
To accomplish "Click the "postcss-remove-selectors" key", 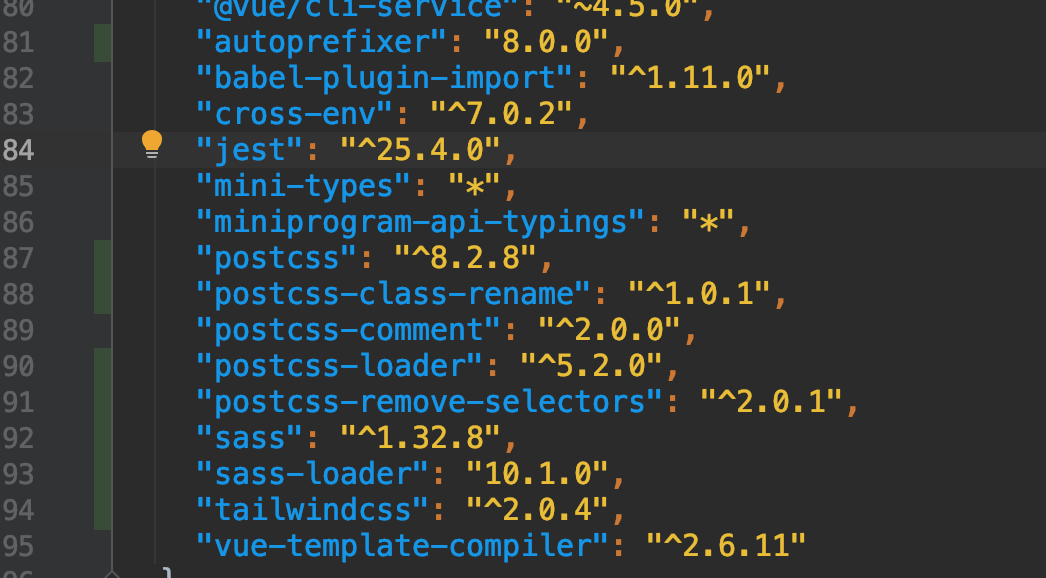I will 429,402.
